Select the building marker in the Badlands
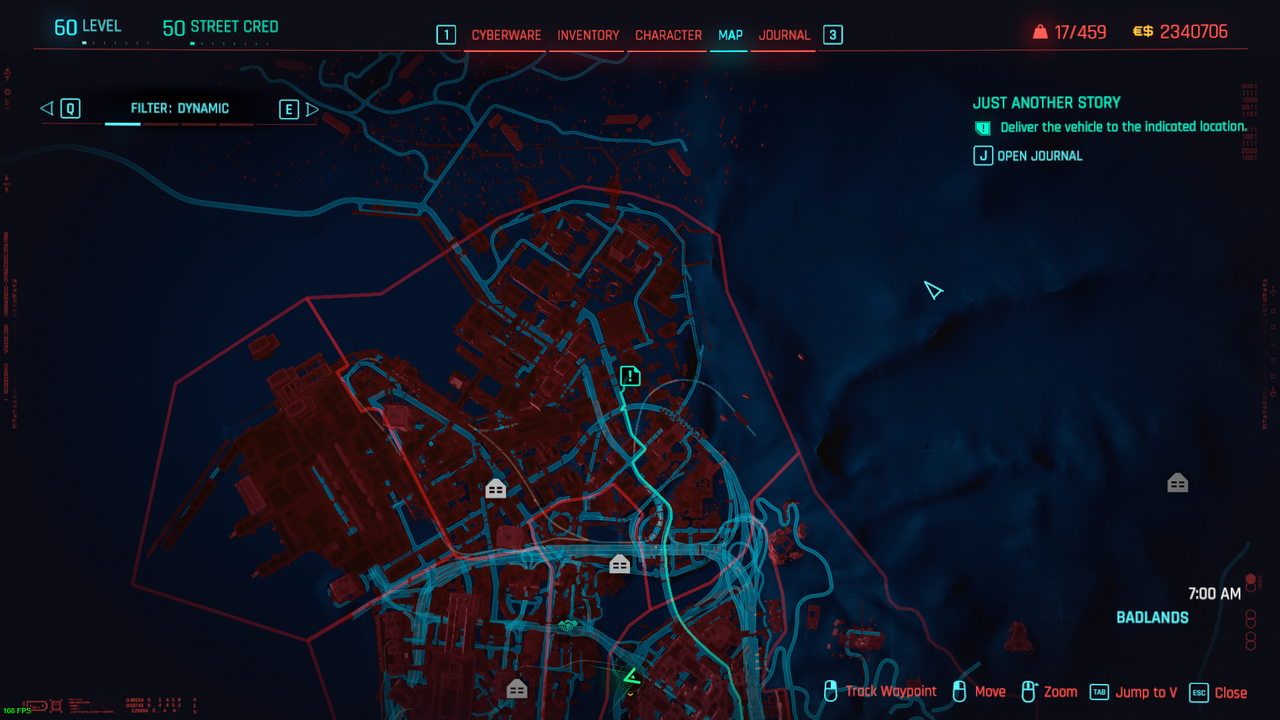 pos(1177,484)
